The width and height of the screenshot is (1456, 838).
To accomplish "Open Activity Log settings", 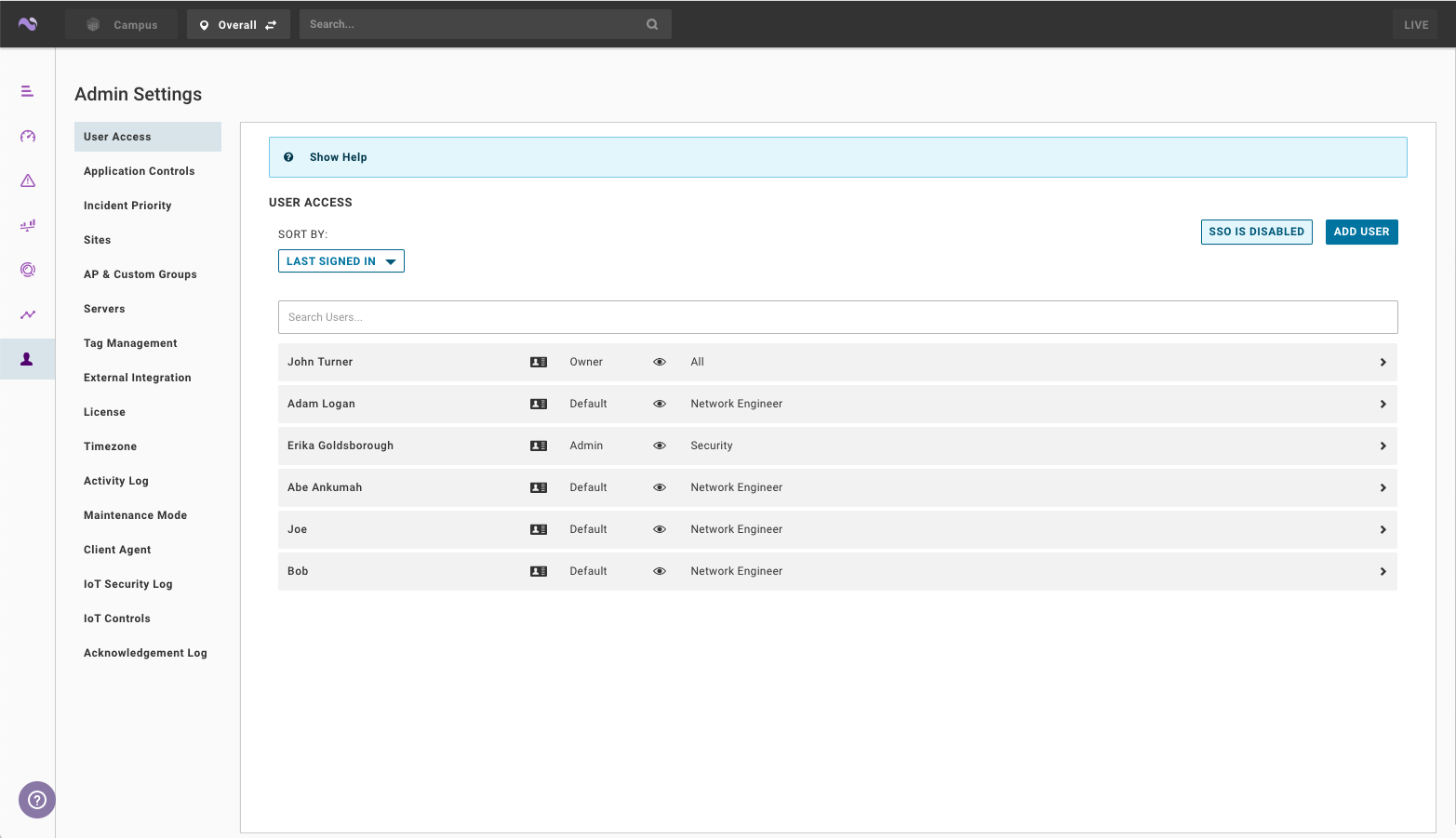I will [116, 481].
